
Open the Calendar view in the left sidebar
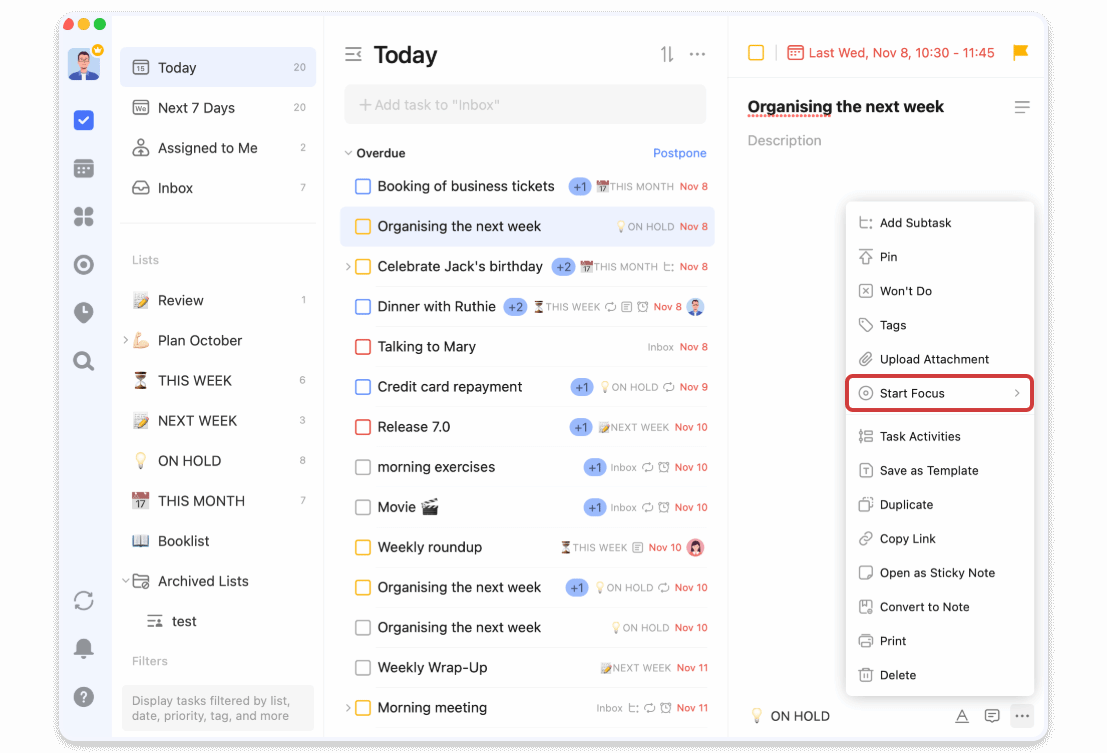coord(84,168)
